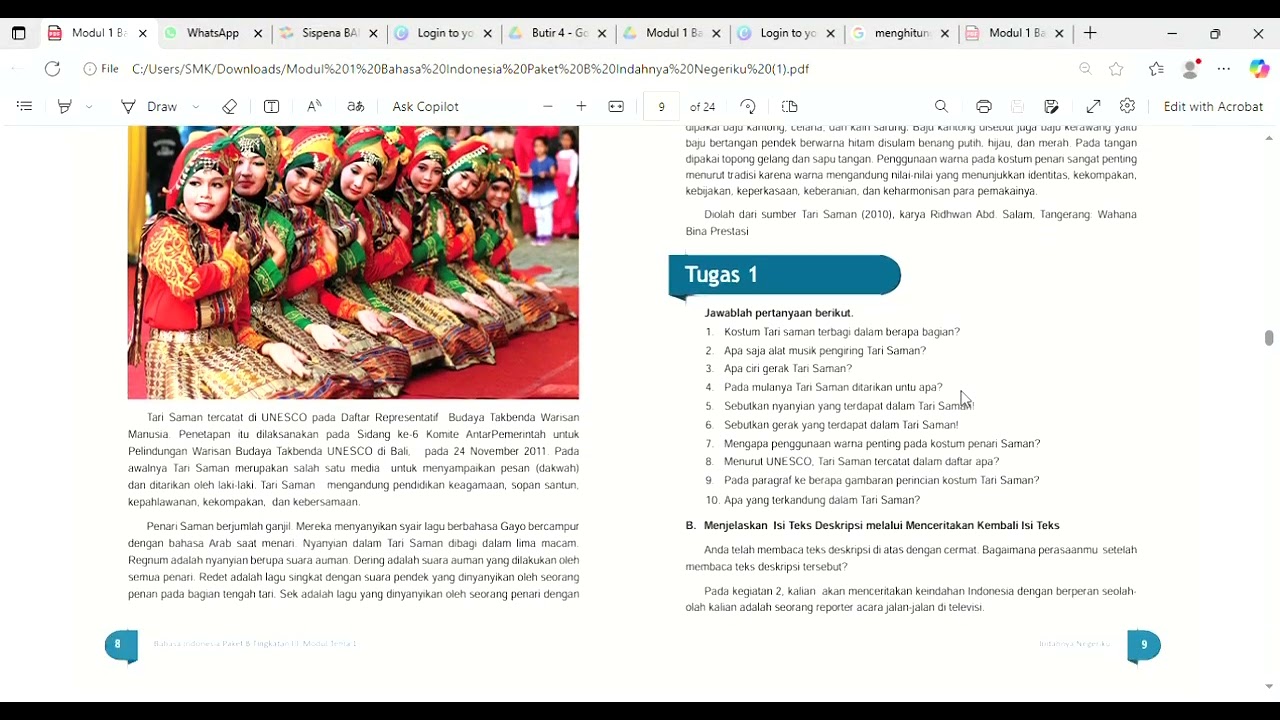
Task: Expand the highlight color dropdown arrow
Action: pos(89,106)
